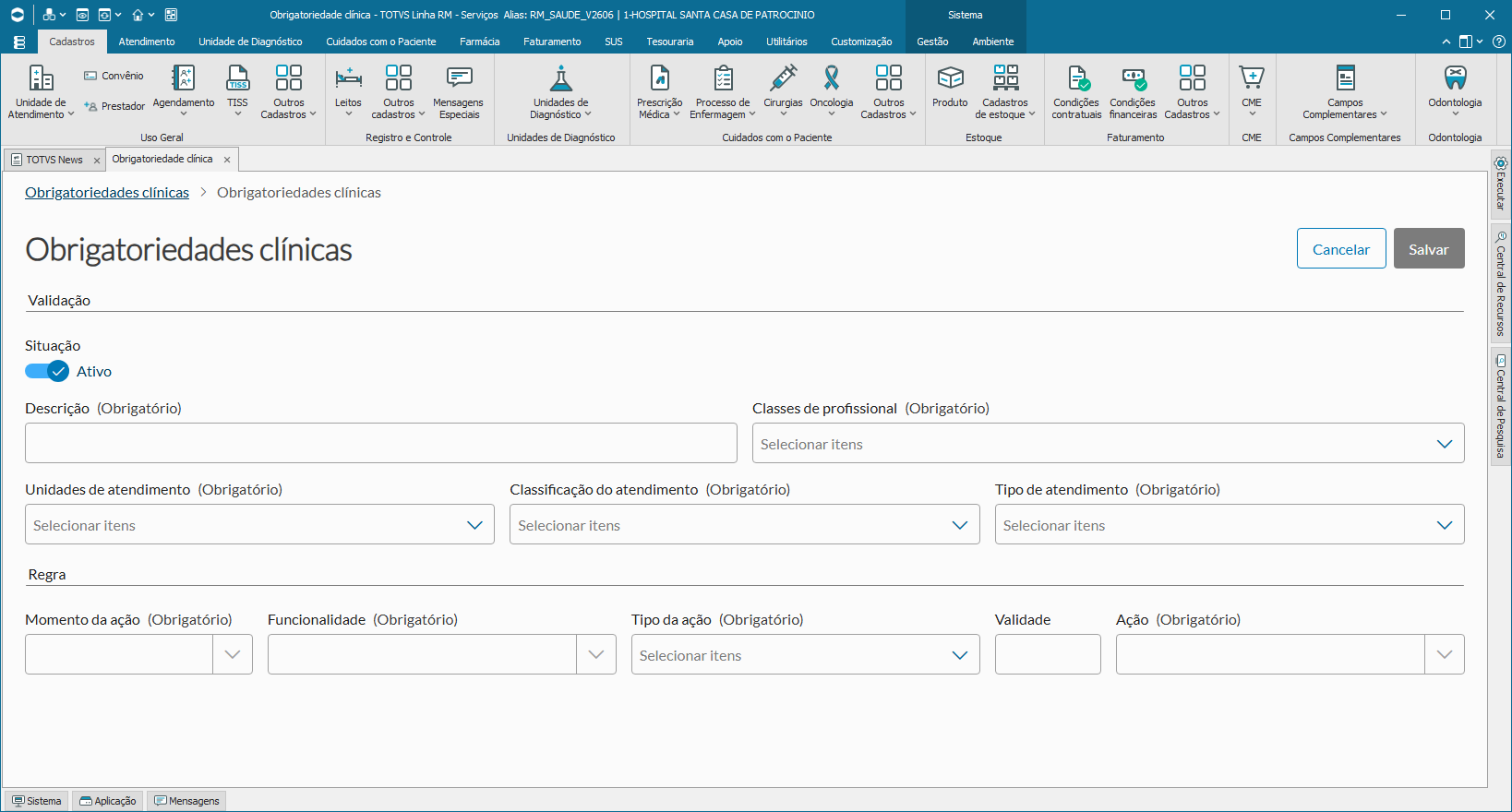Open the Funcionalidade dropdown arrow

[x=596, y=654]
